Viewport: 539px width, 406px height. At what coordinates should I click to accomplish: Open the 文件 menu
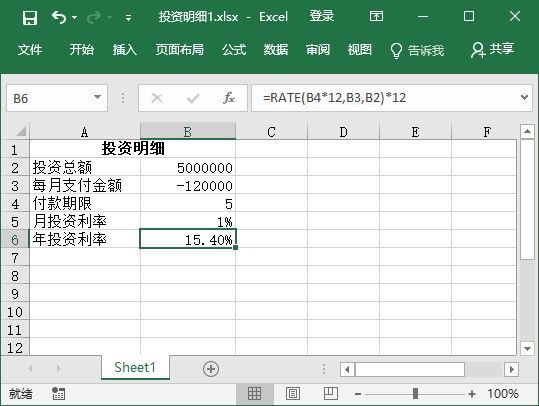(30, 50)
